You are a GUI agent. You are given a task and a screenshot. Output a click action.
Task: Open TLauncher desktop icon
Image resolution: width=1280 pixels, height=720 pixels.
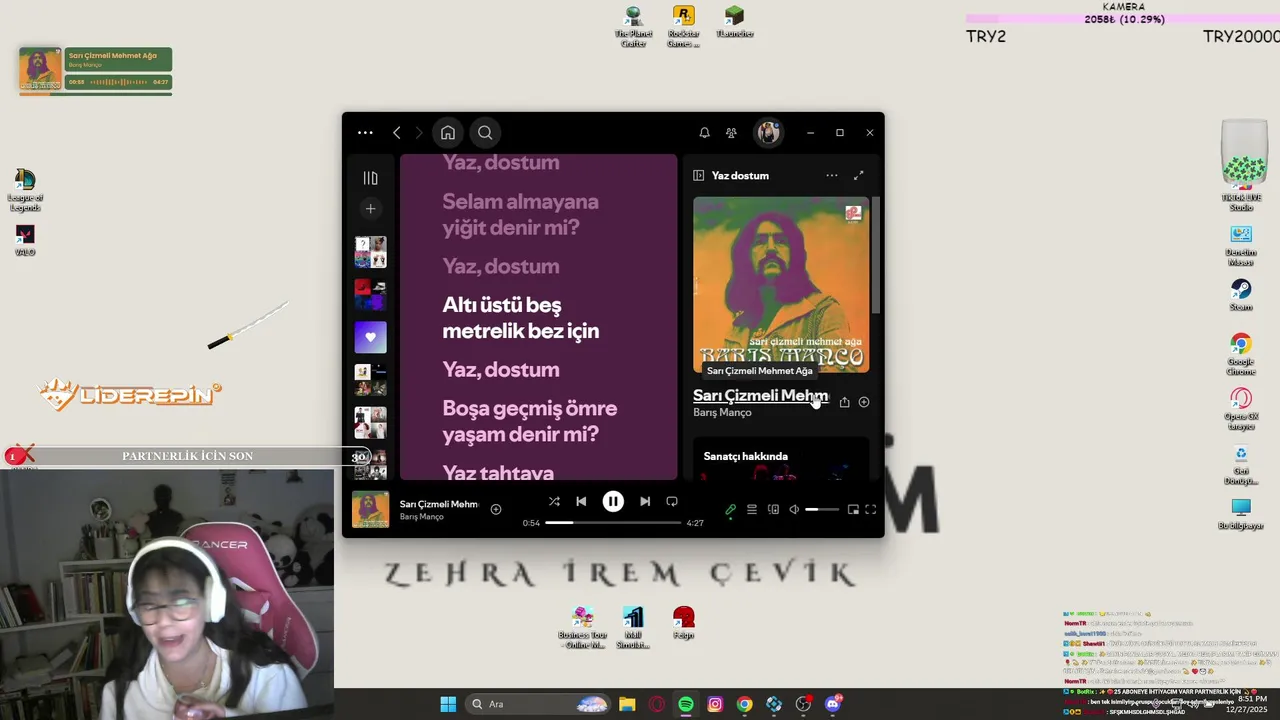click(x=735, y=22)
